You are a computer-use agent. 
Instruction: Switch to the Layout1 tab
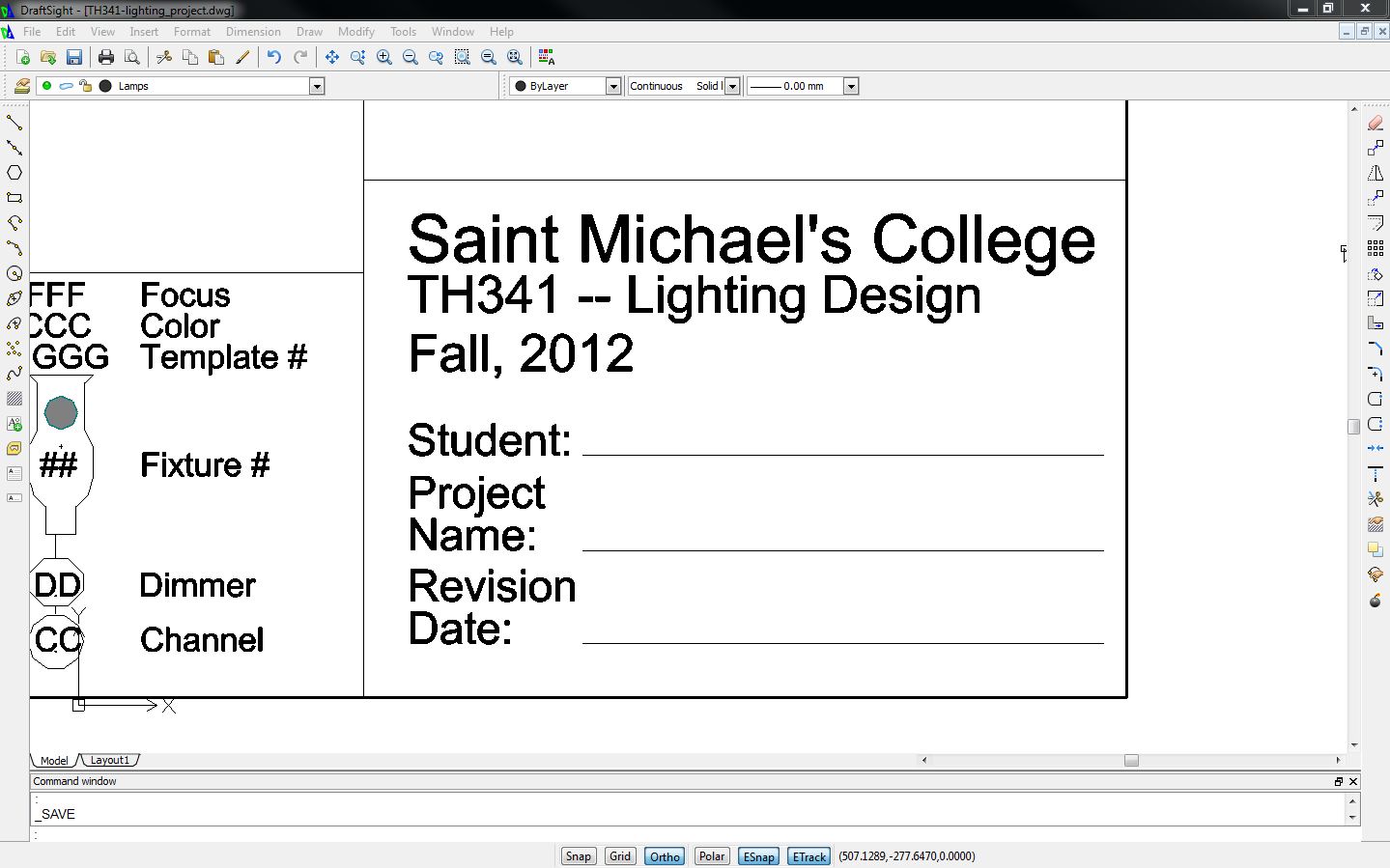(x=109, y=760)
